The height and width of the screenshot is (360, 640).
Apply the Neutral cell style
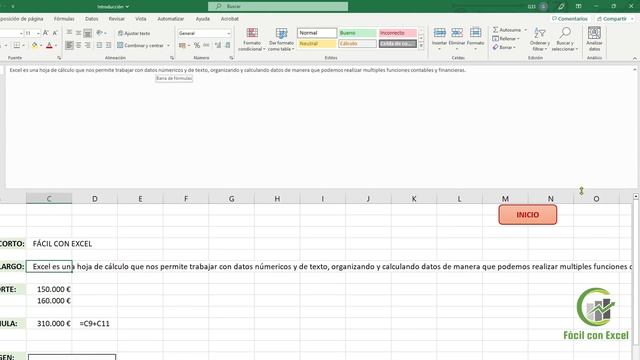click(x=317, y=43)
